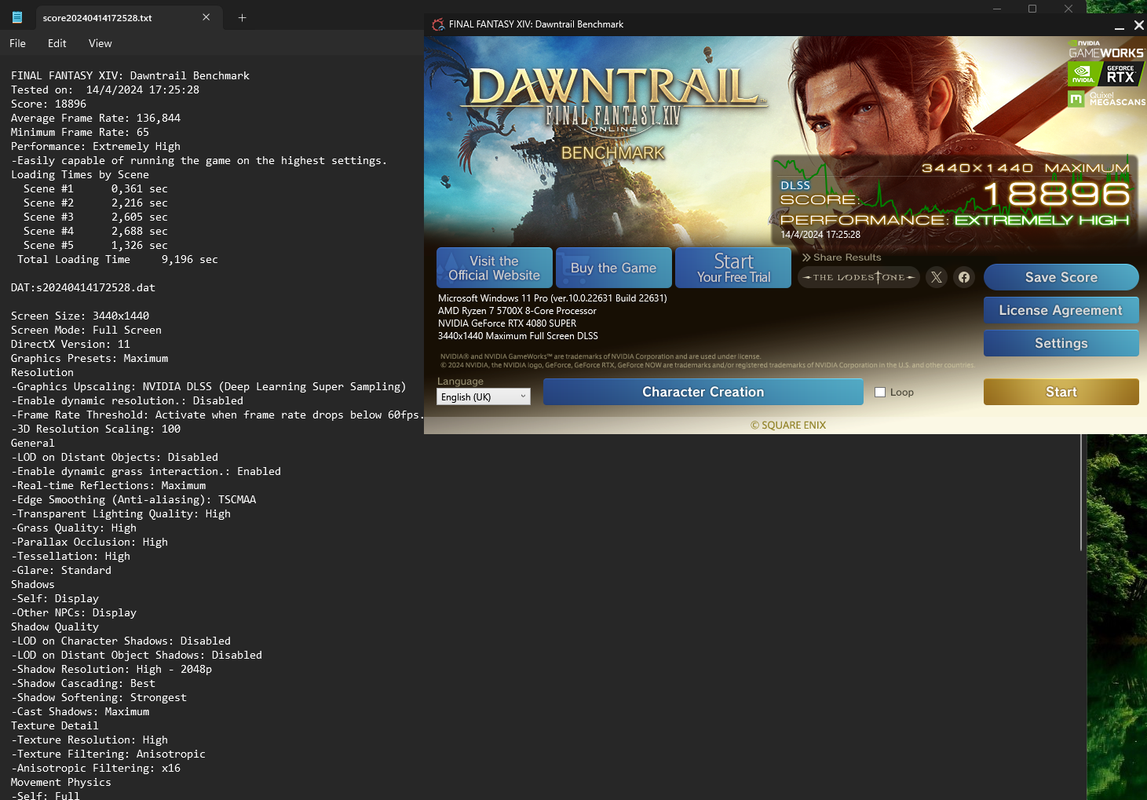
Task: Click the 'Shadow Resolution: High - 2048p' line
Action: click(x=111, y=669)
